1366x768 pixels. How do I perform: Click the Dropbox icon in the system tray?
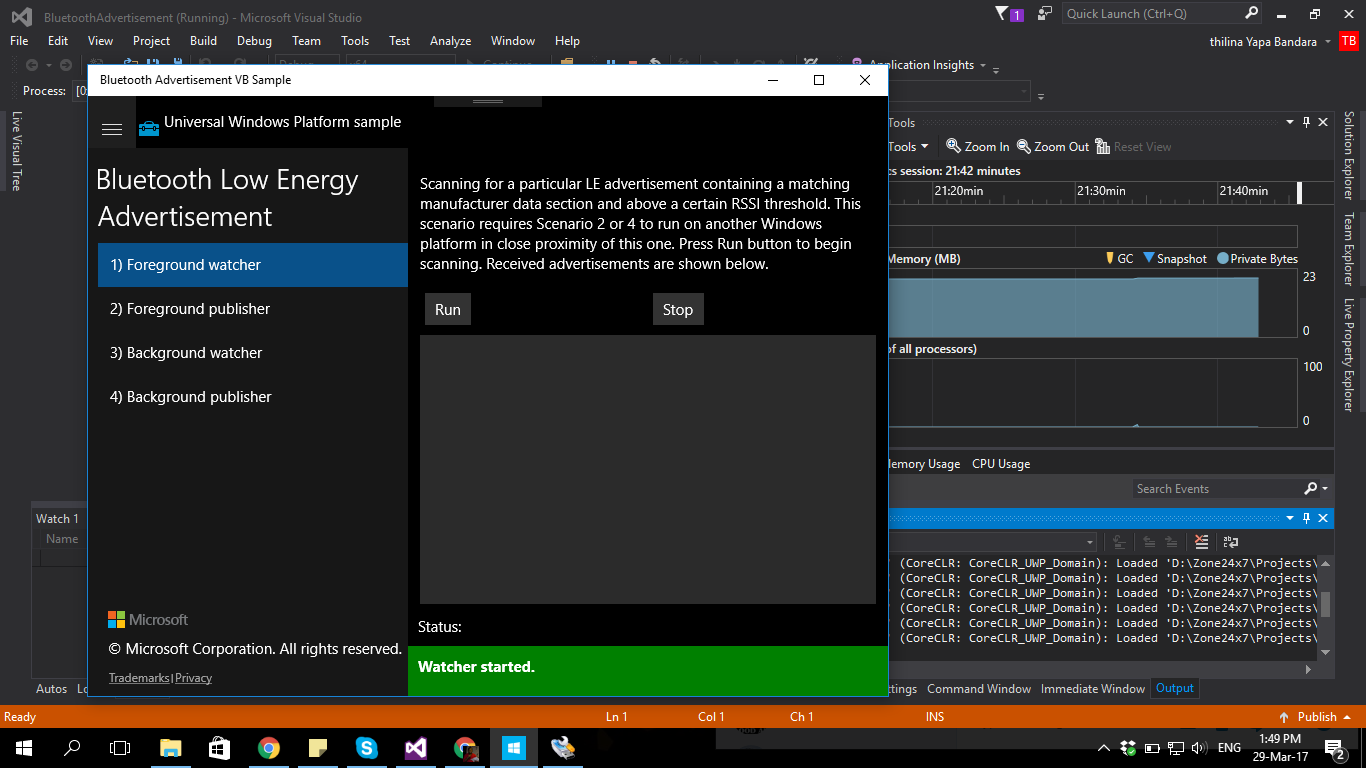click(x=1128, y=747)
